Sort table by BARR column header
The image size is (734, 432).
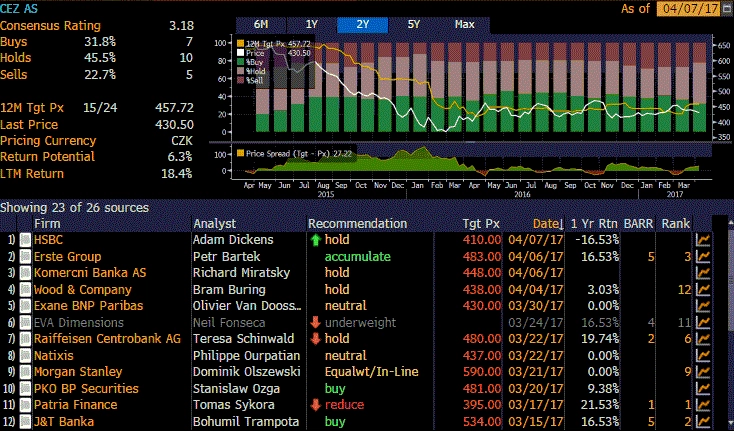coord(638,224)
